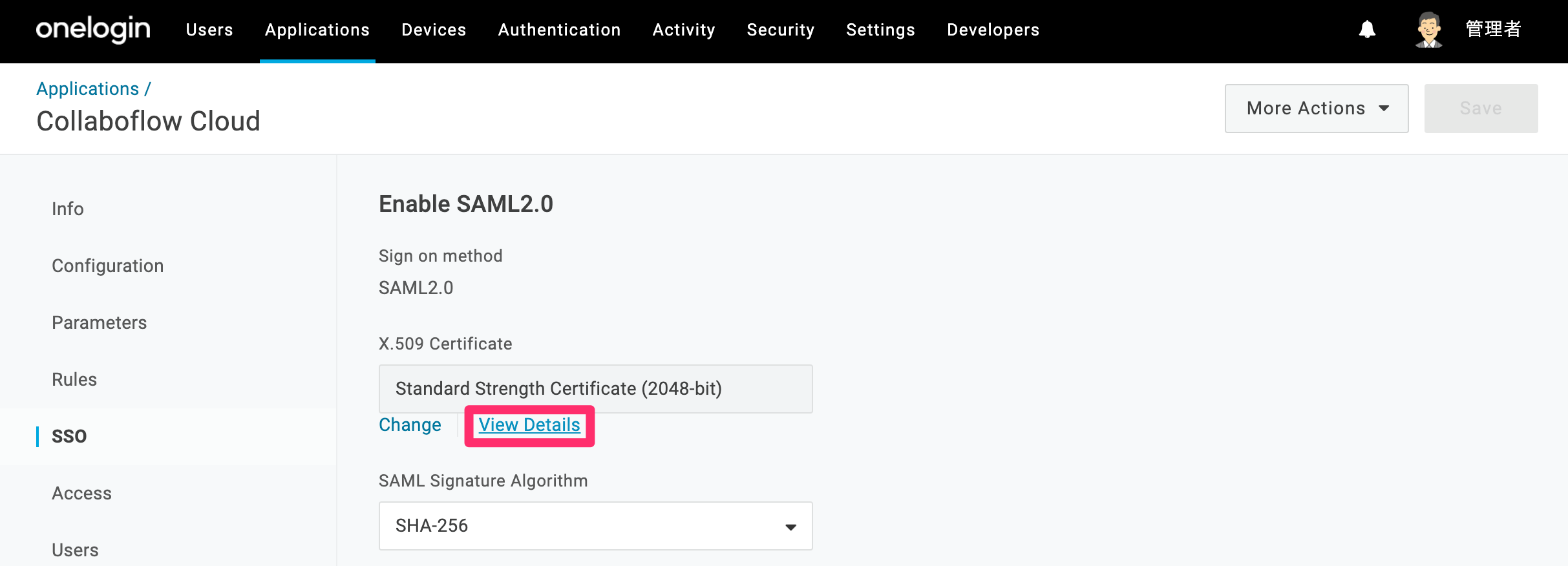Viewport: 1568px width, 566px height.
Task: Switch to the Info tab
Action: (x=68, y=209)
